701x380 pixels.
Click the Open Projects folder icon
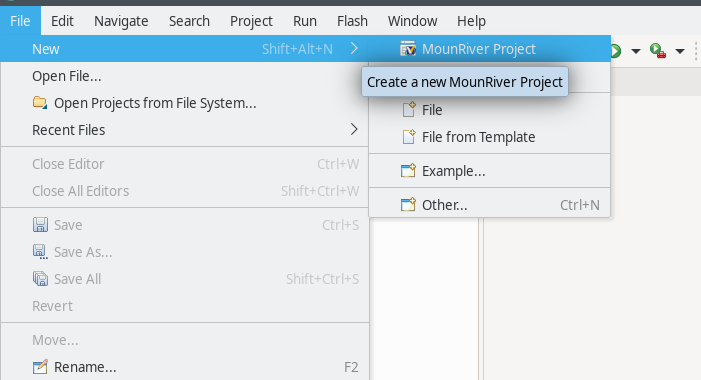click(x=40, y=103)
